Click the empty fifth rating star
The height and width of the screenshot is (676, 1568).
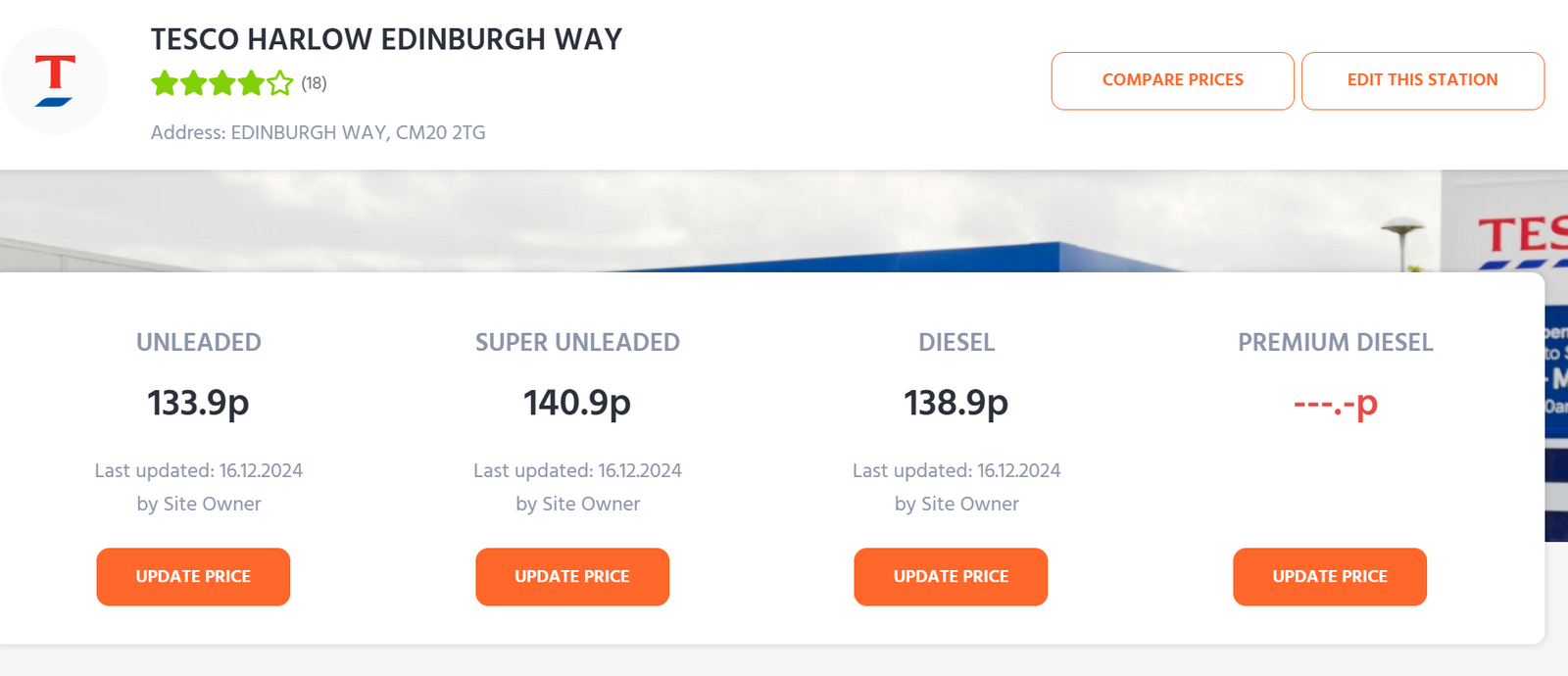[x=280, y=83]
